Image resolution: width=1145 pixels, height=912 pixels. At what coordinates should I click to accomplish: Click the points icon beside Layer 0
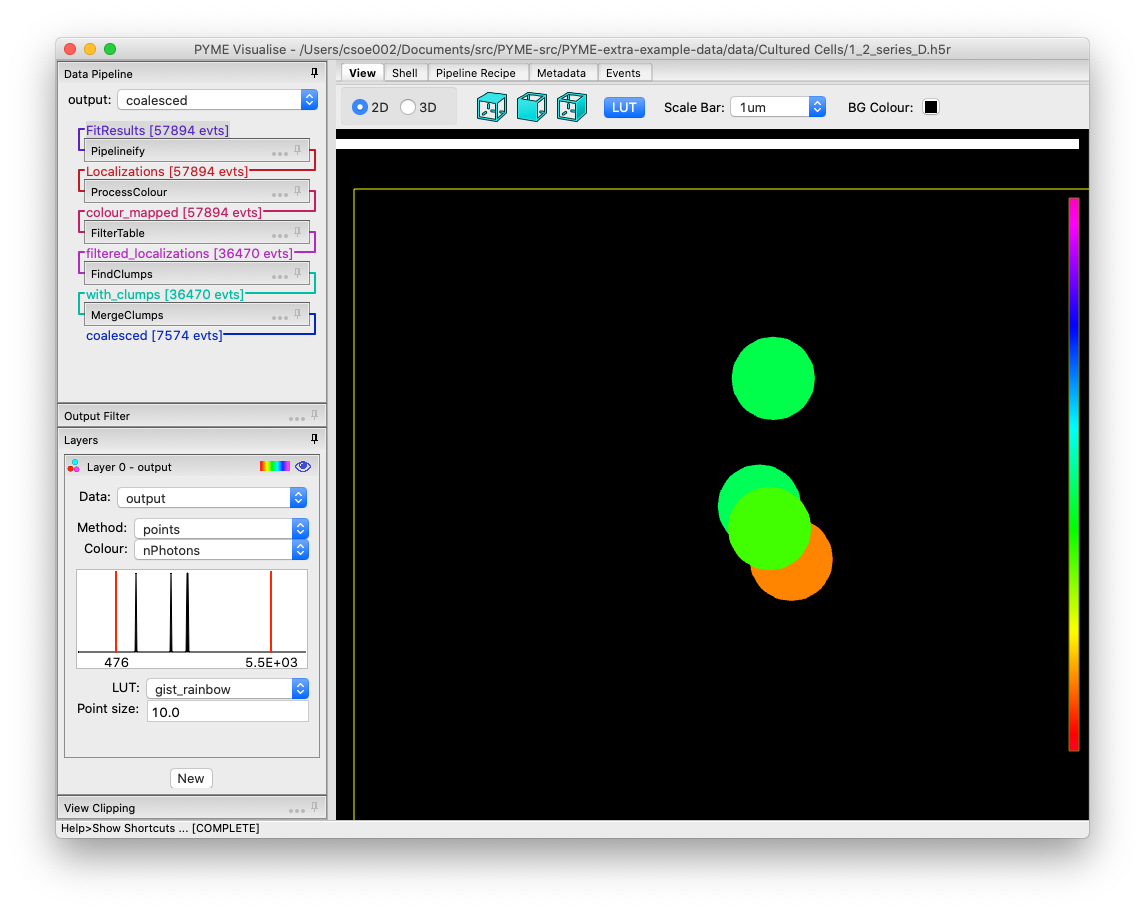coord(74,466)
